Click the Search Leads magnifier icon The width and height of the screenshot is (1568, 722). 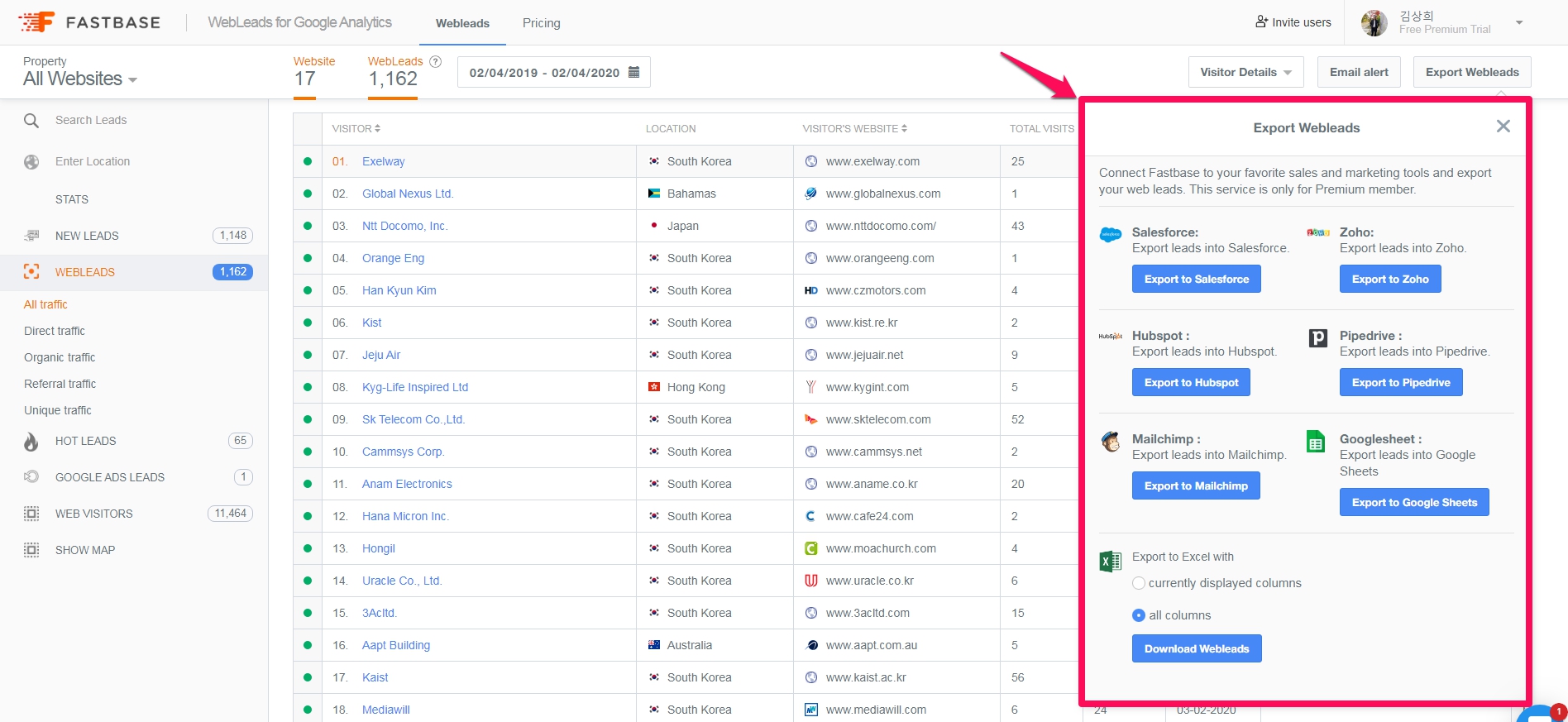pyautogui.click(x=31, y=121)
